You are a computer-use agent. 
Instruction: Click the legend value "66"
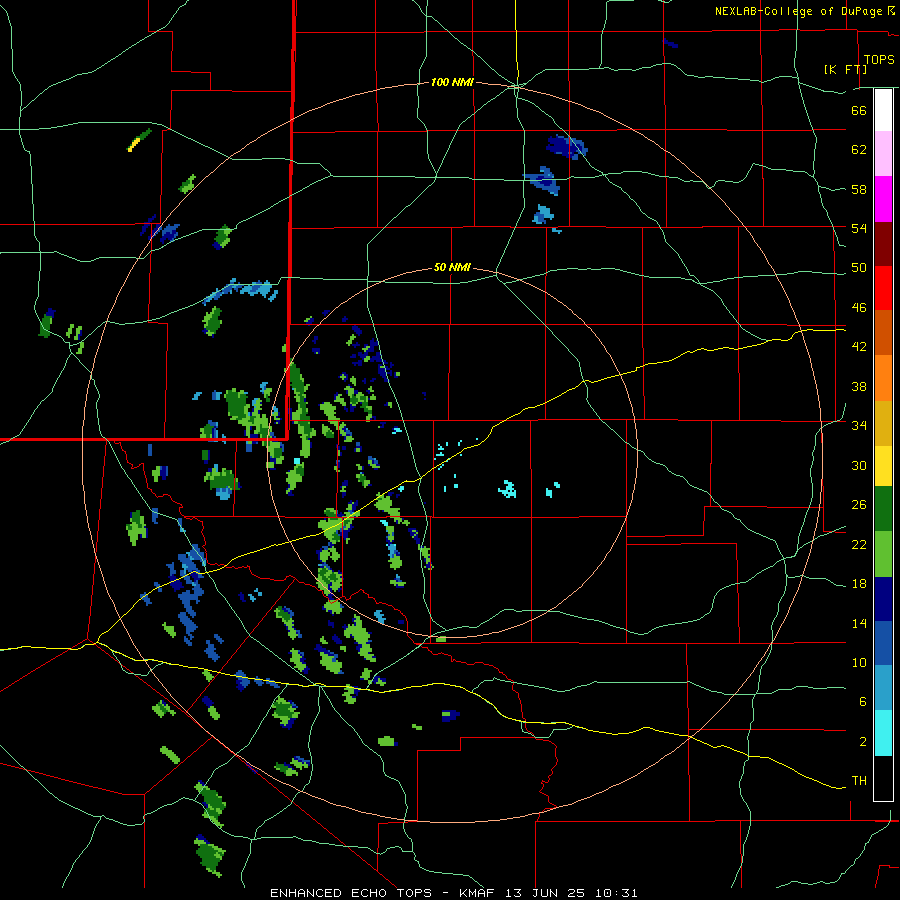pos(859,110)
